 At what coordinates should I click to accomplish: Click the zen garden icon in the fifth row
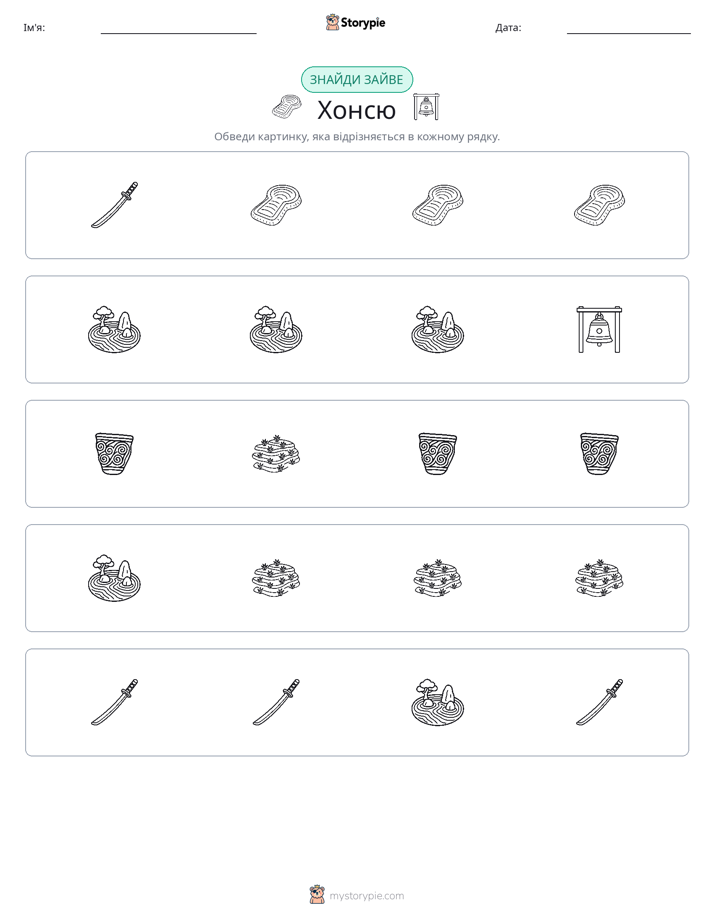click(438, 702)
